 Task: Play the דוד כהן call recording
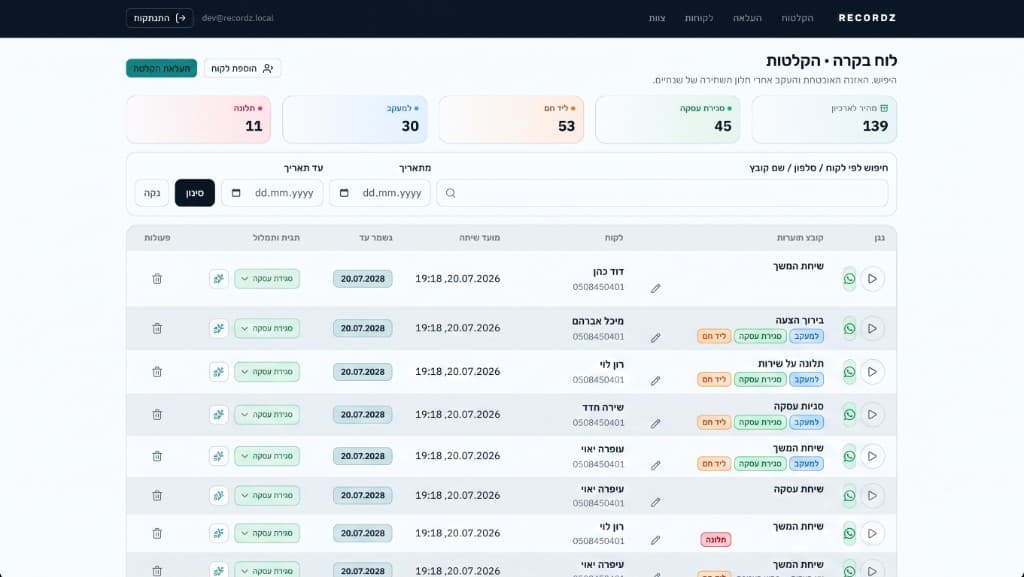click(x=872, y=279)
